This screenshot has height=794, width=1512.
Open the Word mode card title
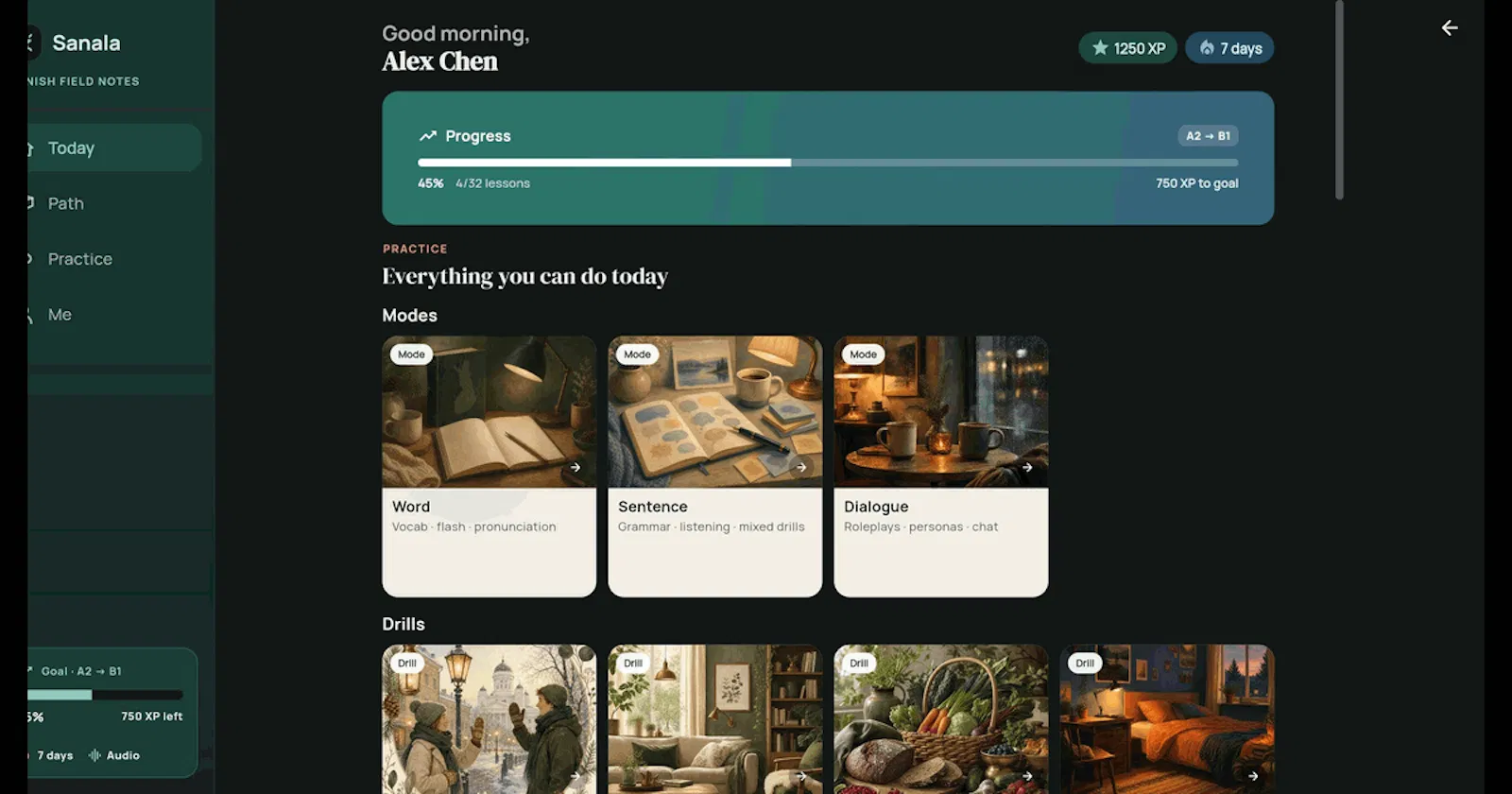(411, 507)
